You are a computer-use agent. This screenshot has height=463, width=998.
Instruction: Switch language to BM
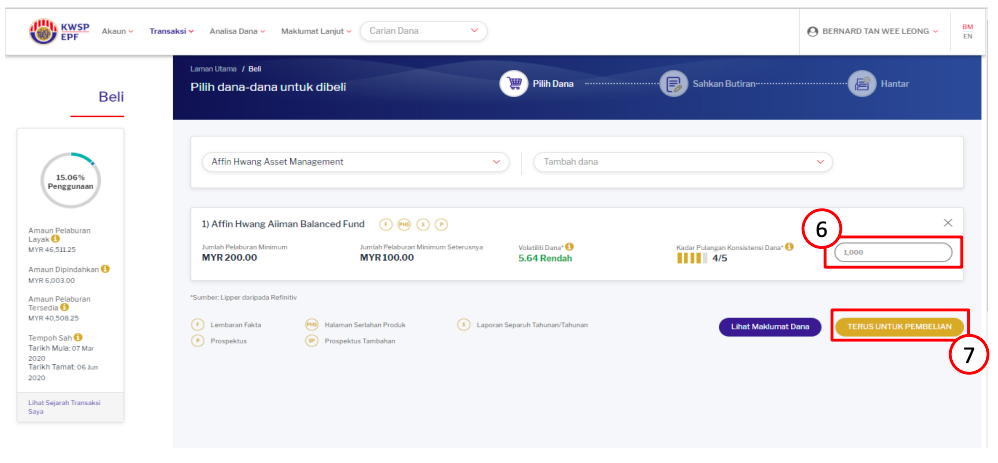click(967, 27)
